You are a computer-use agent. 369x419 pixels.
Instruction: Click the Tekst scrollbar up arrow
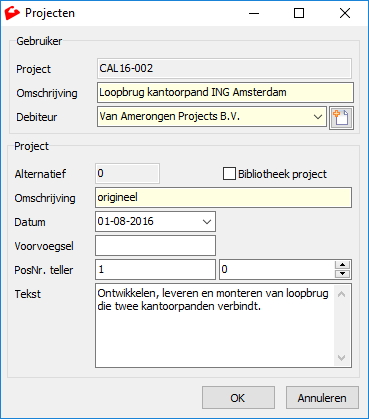tap(342, 294)
